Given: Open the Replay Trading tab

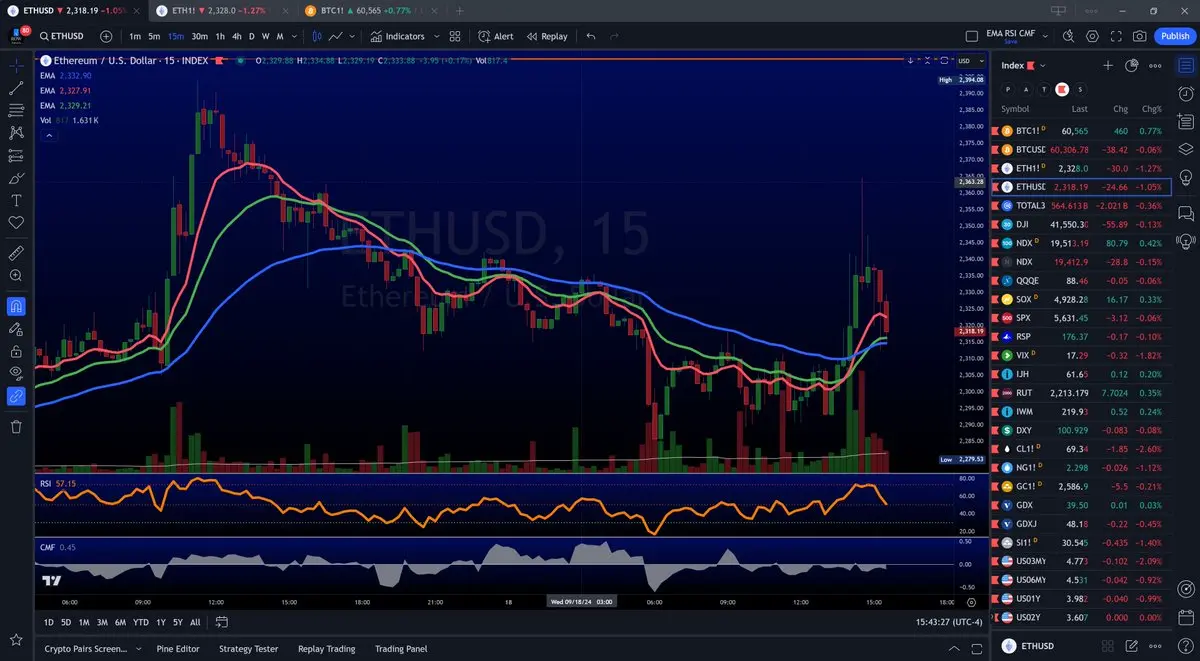Looking at the screenshot, I should 326,649.
